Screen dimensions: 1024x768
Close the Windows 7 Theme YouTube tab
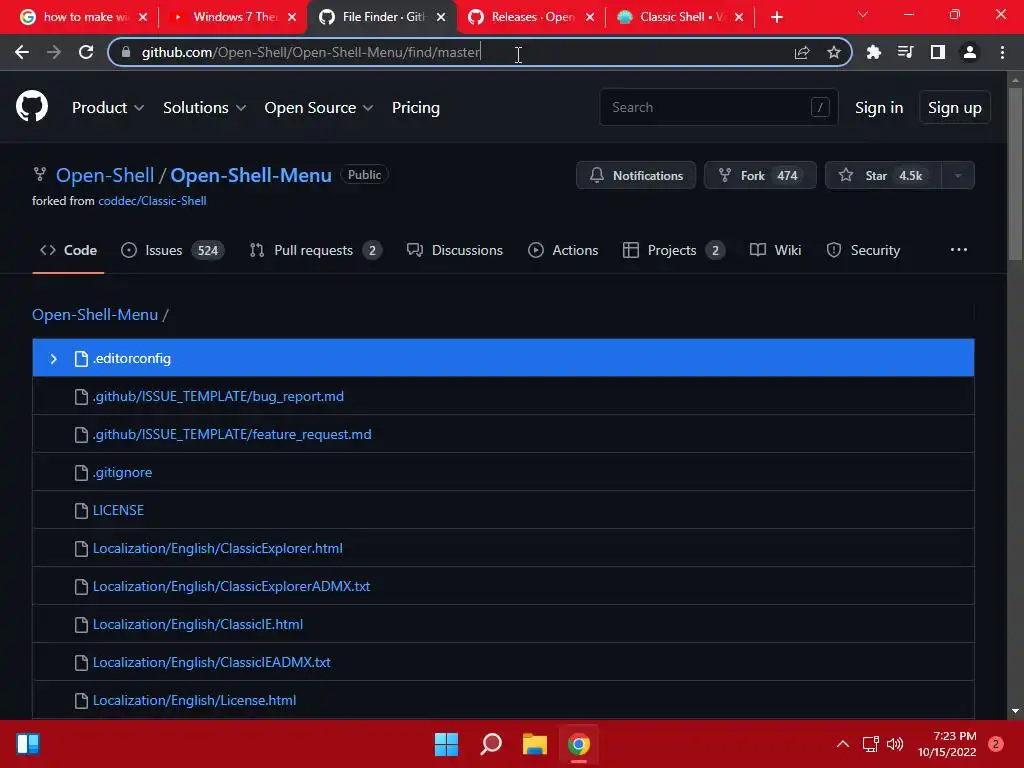pyautogui.click(x=292, y=17)
